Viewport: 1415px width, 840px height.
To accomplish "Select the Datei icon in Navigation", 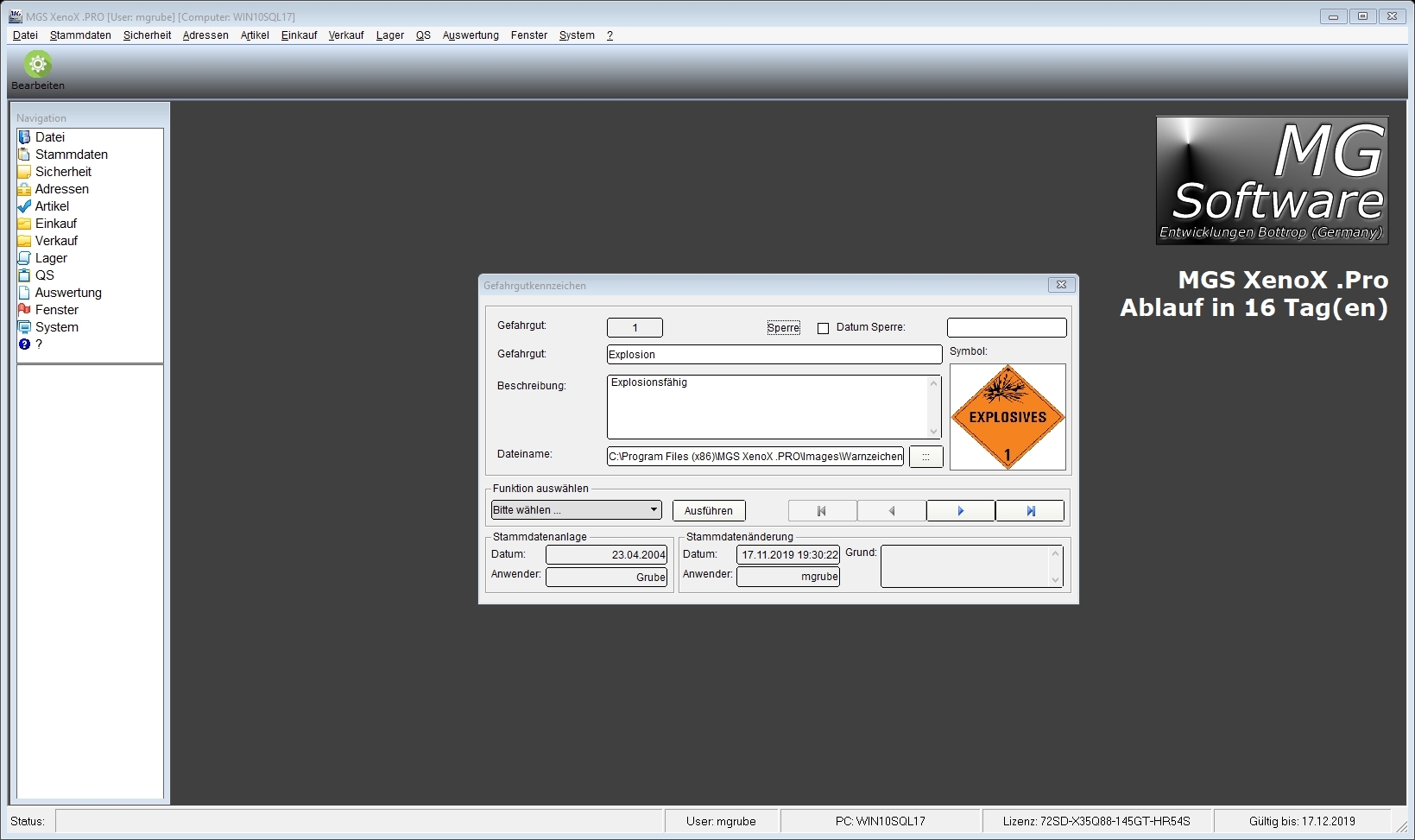I will pos(24,137).
